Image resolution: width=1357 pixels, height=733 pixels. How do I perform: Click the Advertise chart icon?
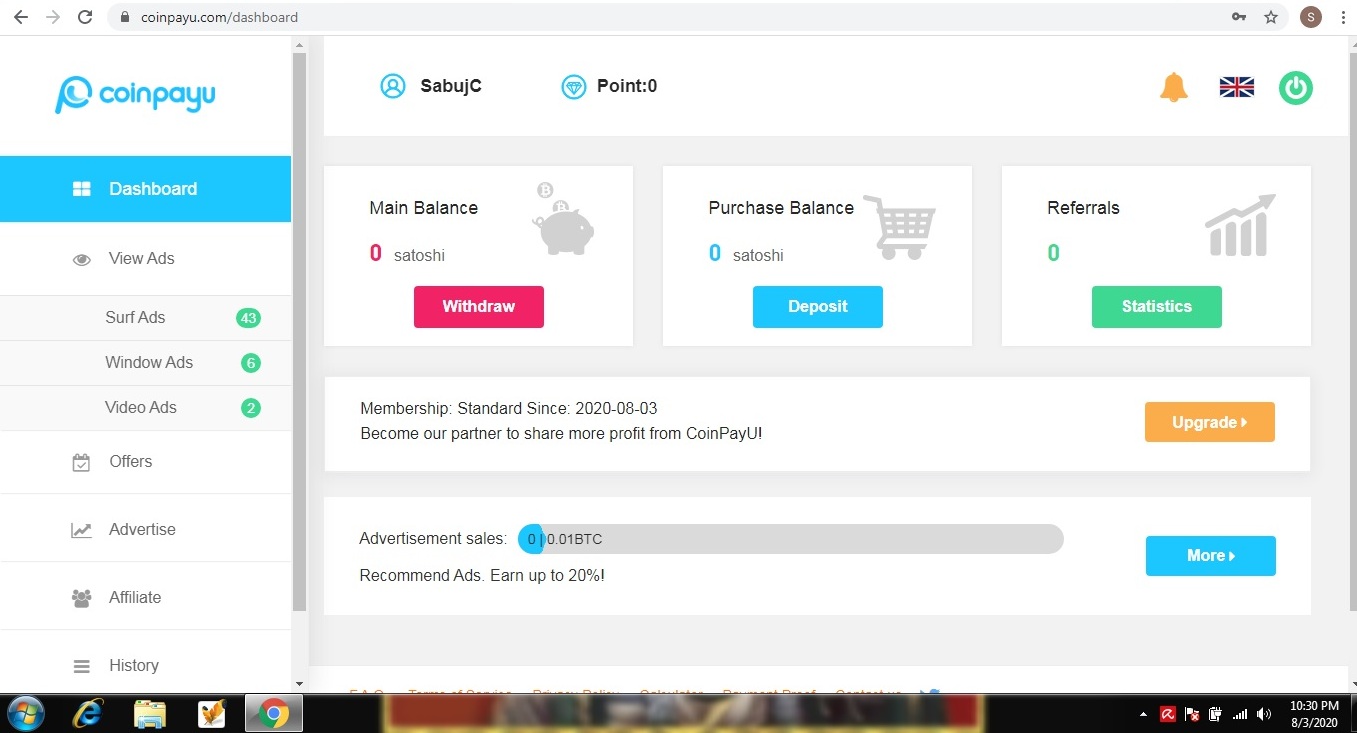pyautogui.click(x=81, y=529)
